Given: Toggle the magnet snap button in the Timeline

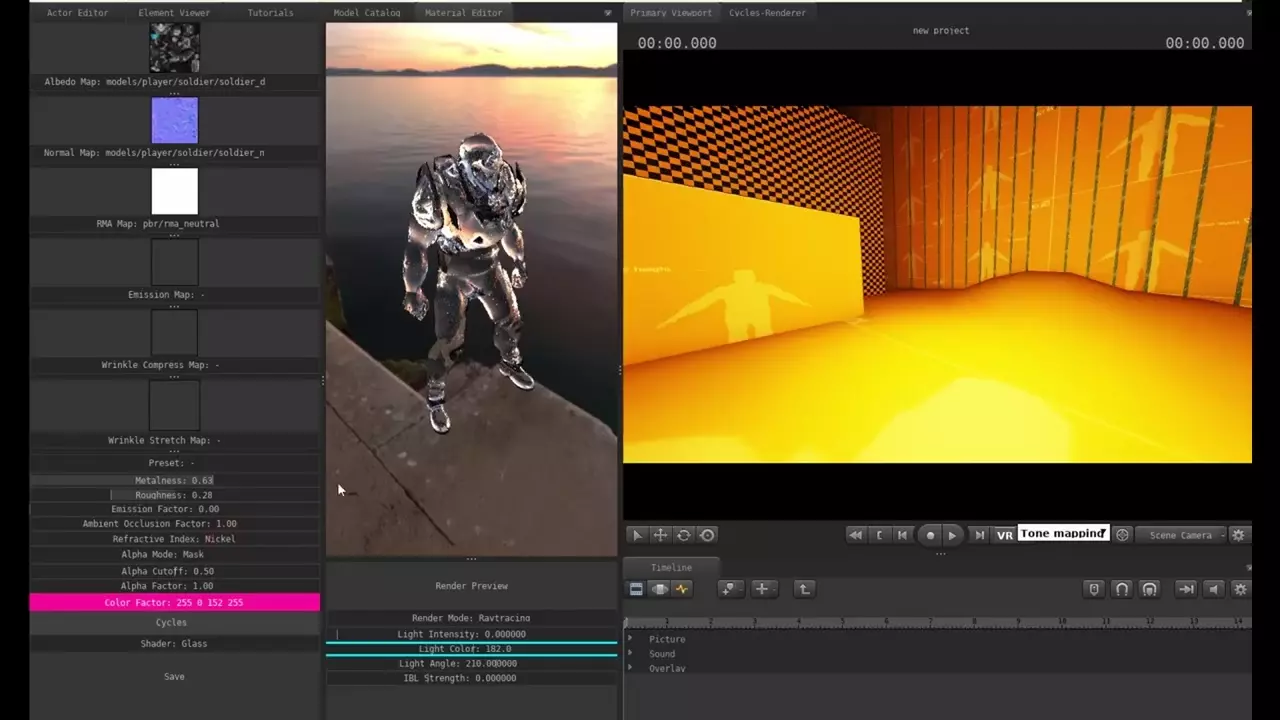Looking at the screenshot, I should [x=1122, y=589].
